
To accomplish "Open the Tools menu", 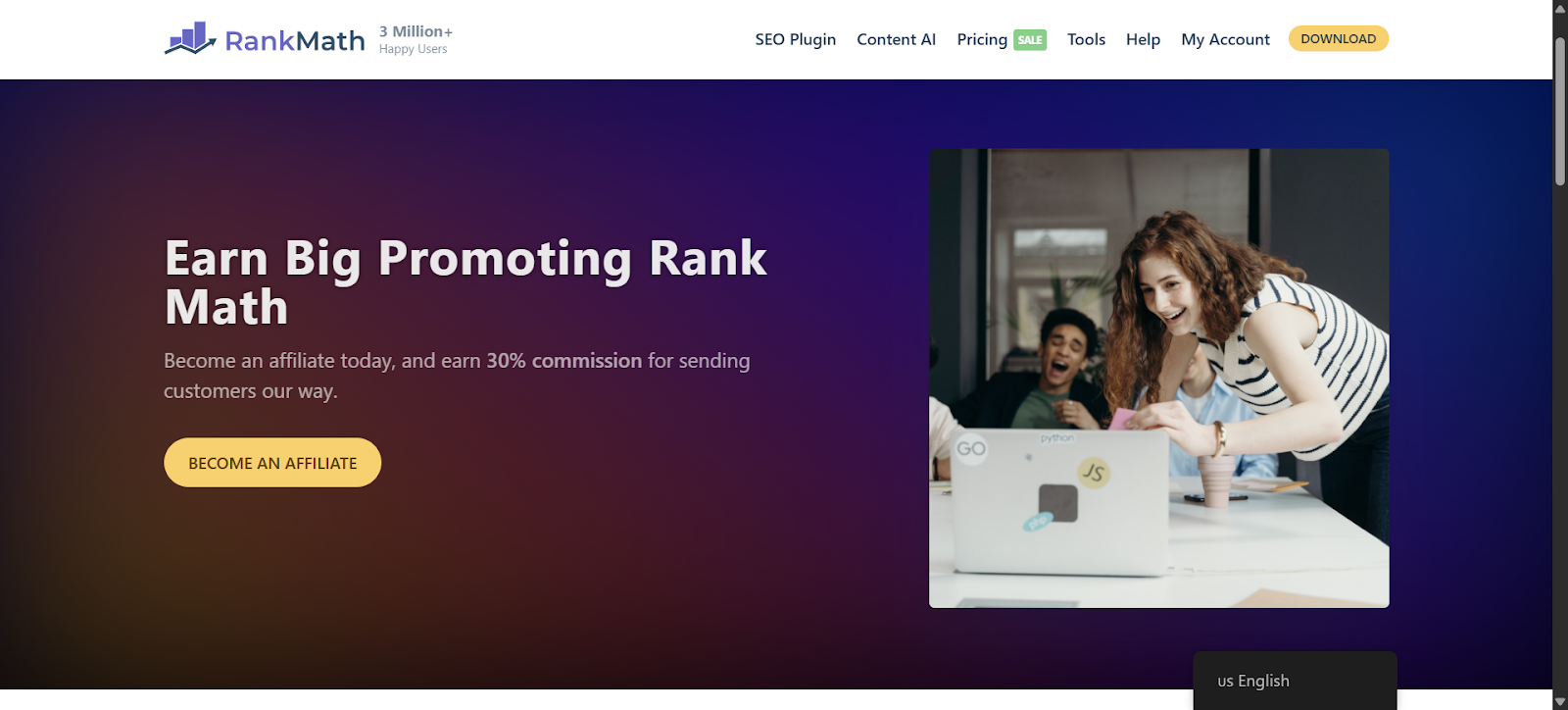I will [1086, 39].
